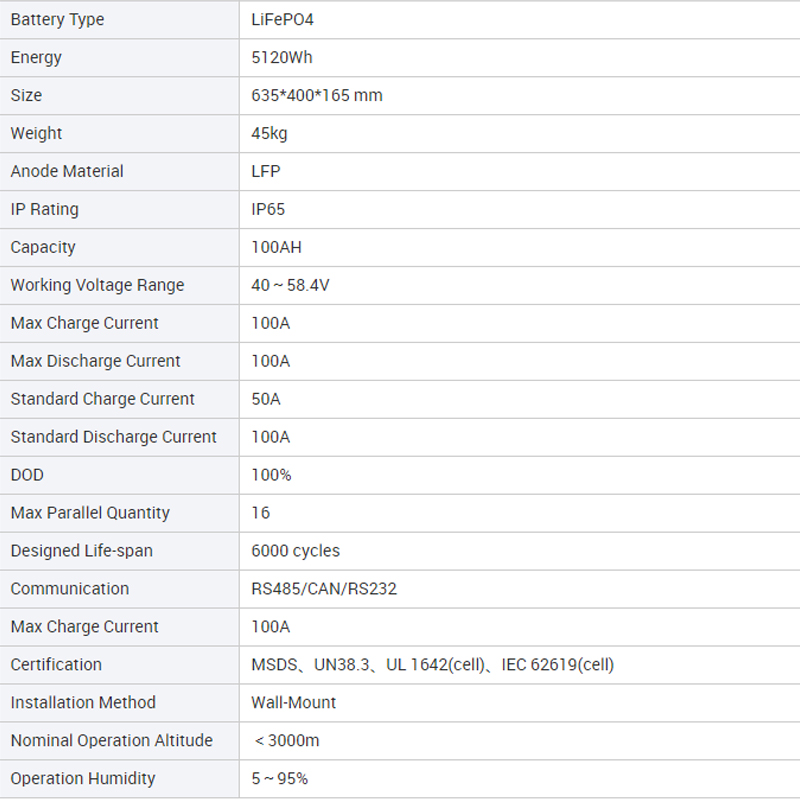The image size is (800, 800).
Task: Click the Battery Type label cell
Action: coord(57,20)
